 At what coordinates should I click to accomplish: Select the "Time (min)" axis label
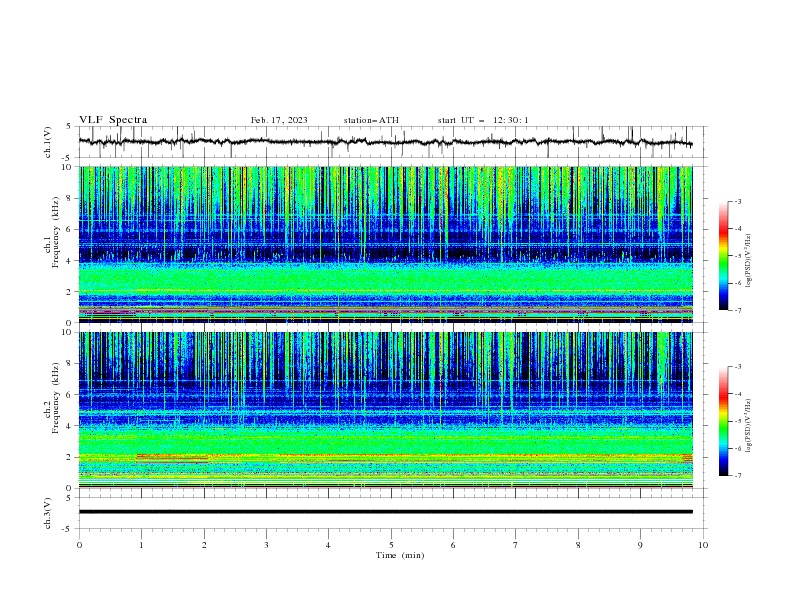point(400,555)
